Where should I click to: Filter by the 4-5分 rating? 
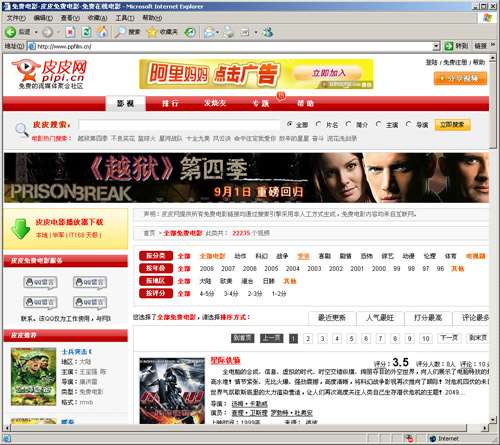pos(207,294)
